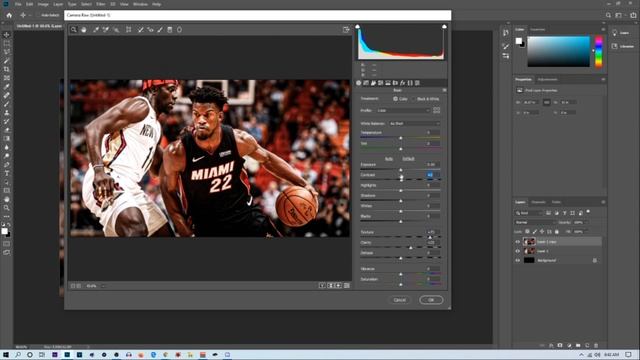
Task: Open the File menu
Action: point(18,4)
